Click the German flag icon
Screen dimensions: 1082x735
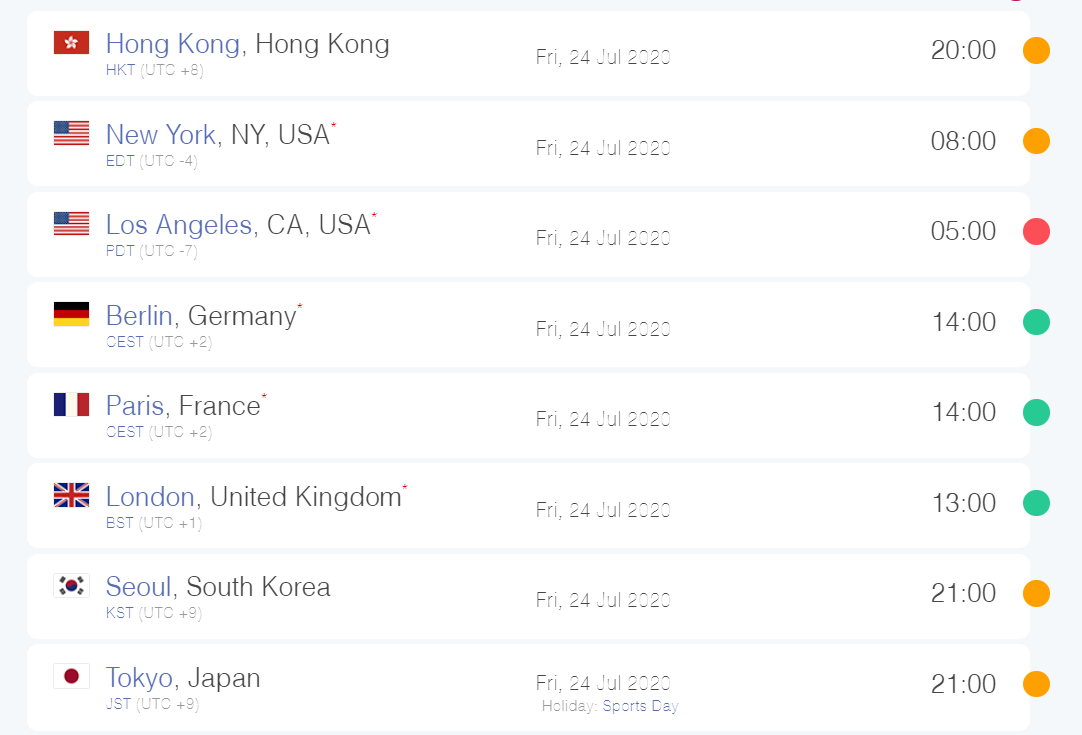(x=71, y=314)
